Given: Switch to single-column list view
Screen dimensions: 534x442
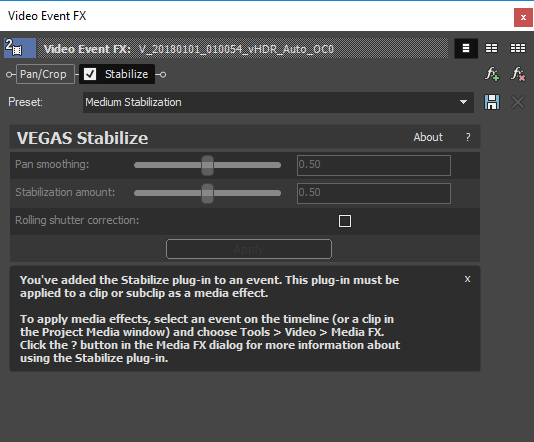Looking at the screenshot, I should click(466, 48).
